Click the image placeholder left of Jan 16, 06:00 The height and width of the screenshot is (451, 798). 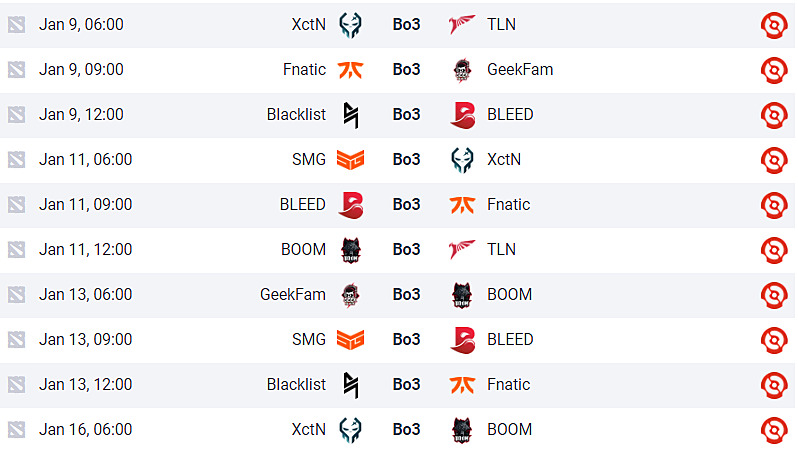15,429
